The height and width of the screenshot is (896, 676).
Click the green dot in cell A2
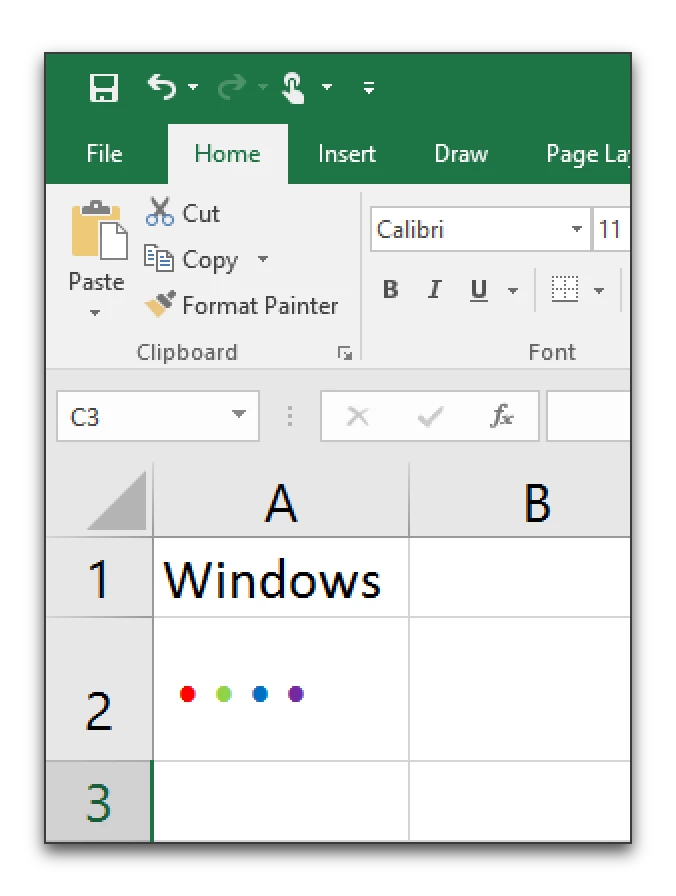[x=224, y=694]
